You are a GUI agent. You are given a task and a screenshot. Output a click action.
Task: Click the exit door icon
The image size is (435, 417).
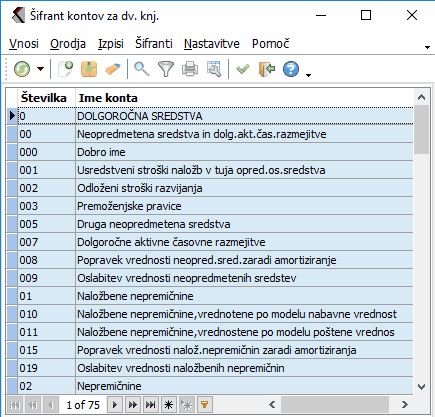point(267,69)
